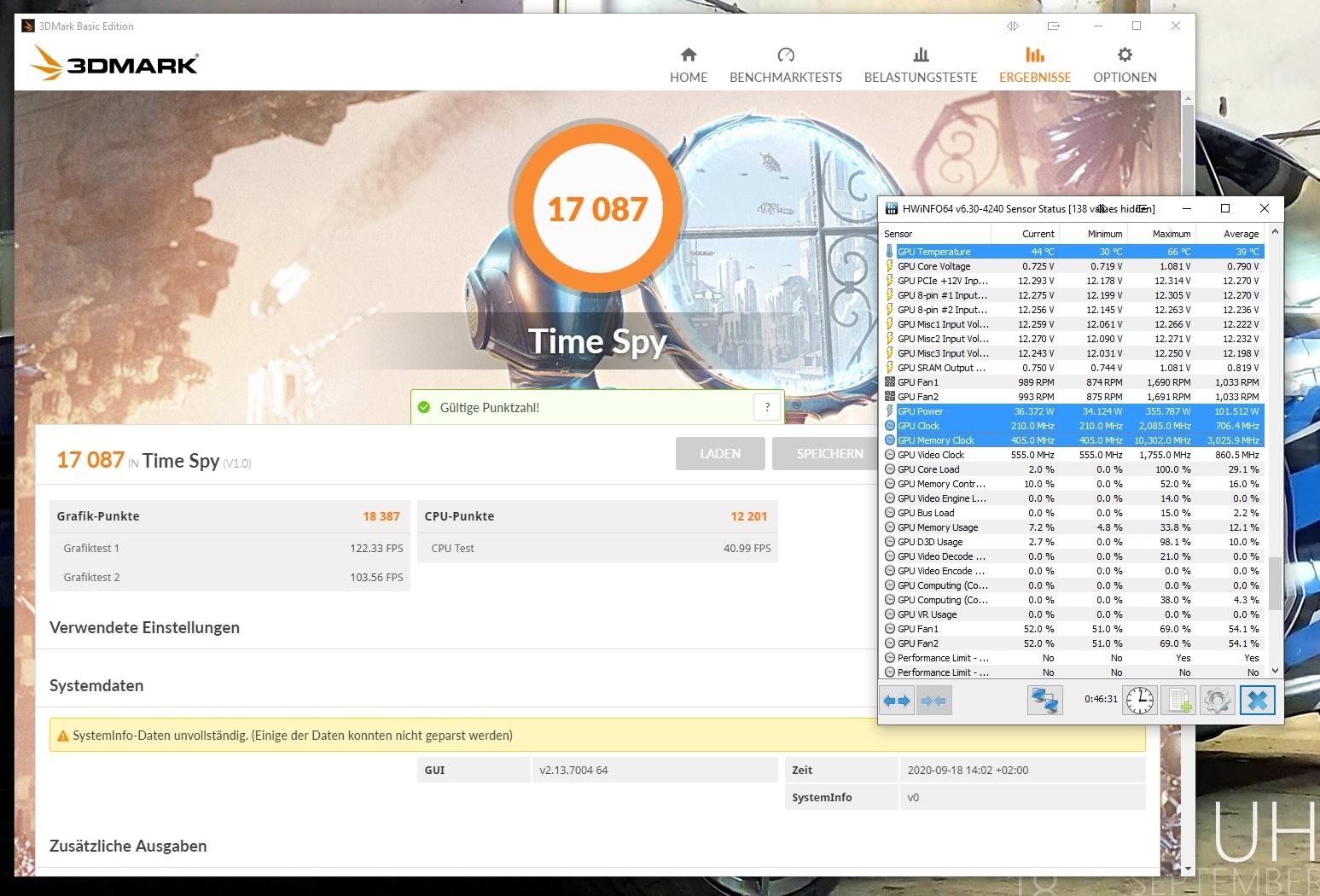This screenshot has height=896, width=1320.
Task: Select the GPU Temperature sensor row
Action: pos(1073,252)
